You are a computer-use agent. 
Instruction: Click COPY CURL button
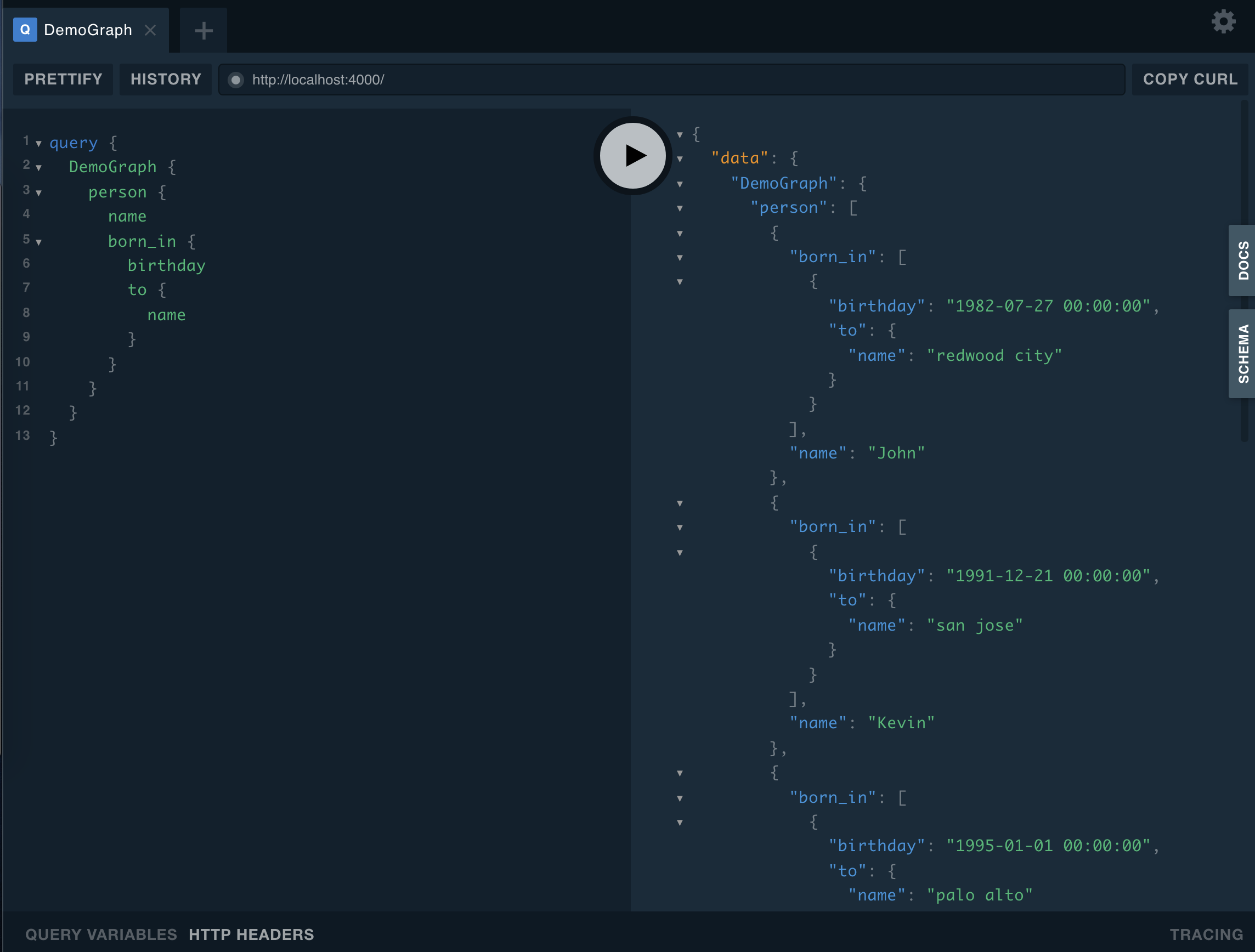(x=1190, y=80)
